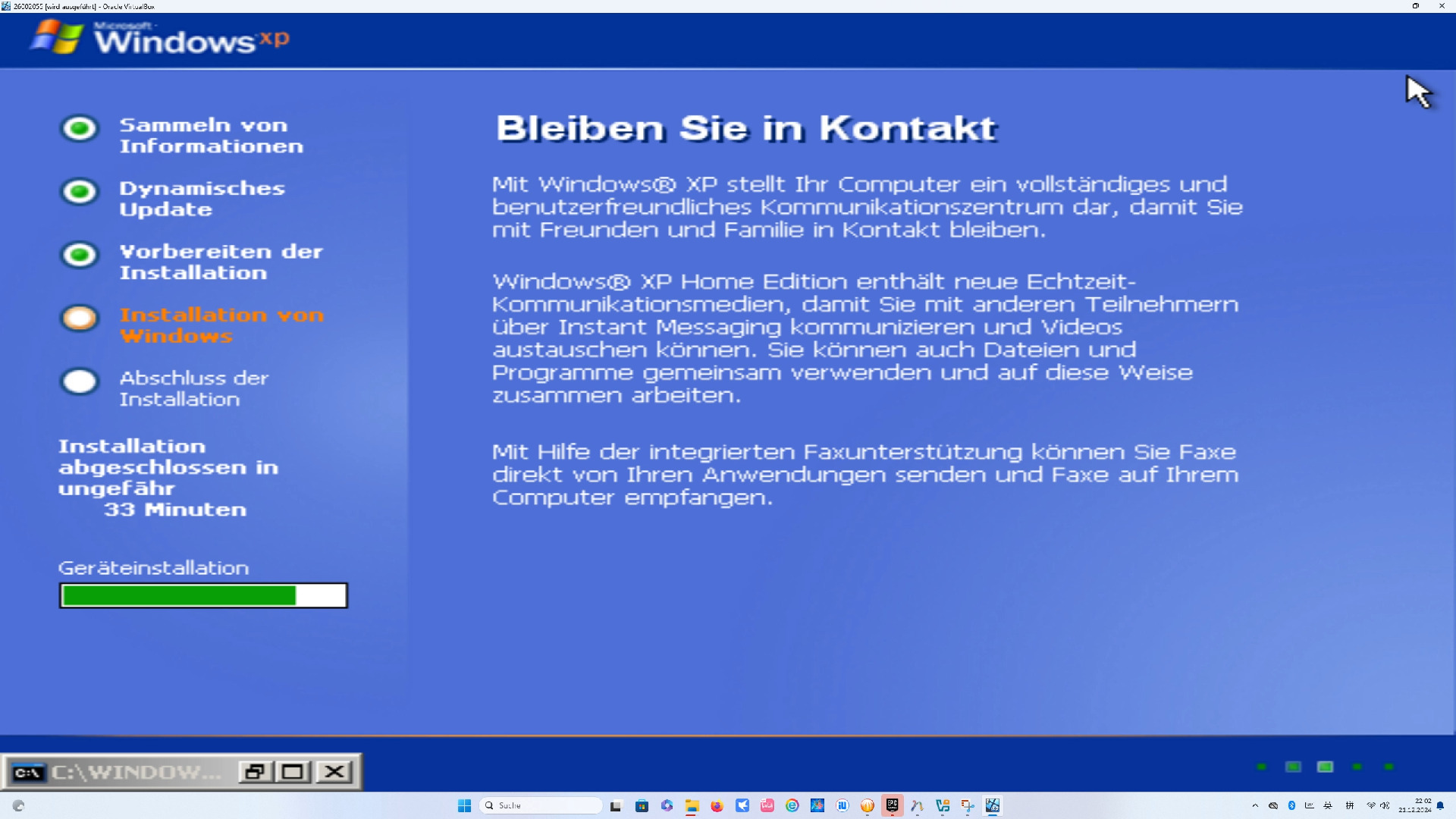Viewport: 1456px width, 819px height.
Task: Open the clock showing 22:02 and date
Action: click(x=1415, y=805)
